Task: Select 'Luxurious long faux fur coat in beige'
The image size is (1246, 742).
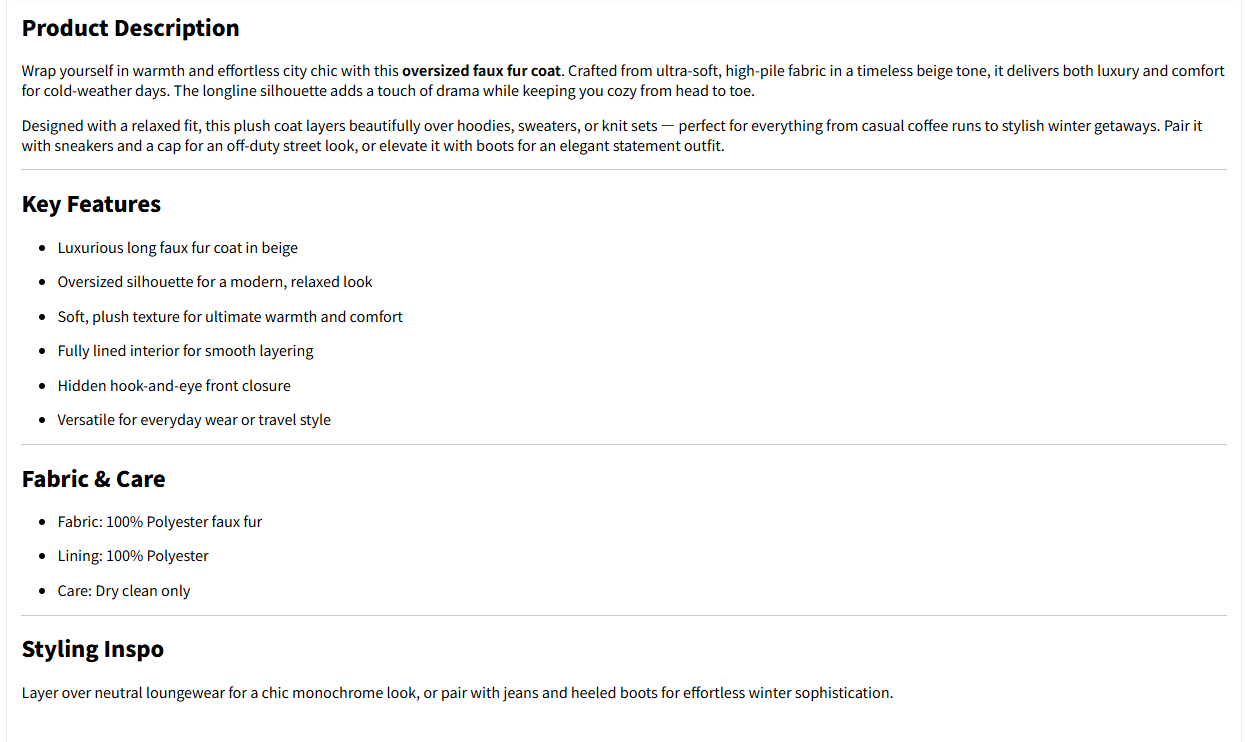Action: (177, 248)
